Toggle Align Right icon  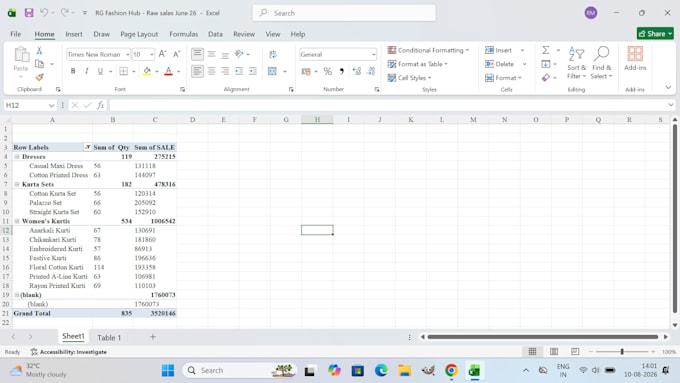tap(225, 71)
